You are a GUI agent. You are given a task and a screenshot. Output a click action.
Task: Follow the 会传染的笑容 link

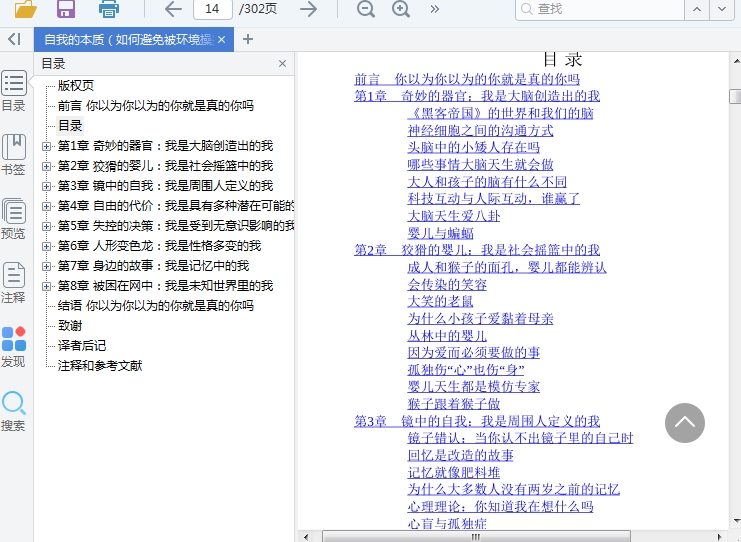[447, 284]
